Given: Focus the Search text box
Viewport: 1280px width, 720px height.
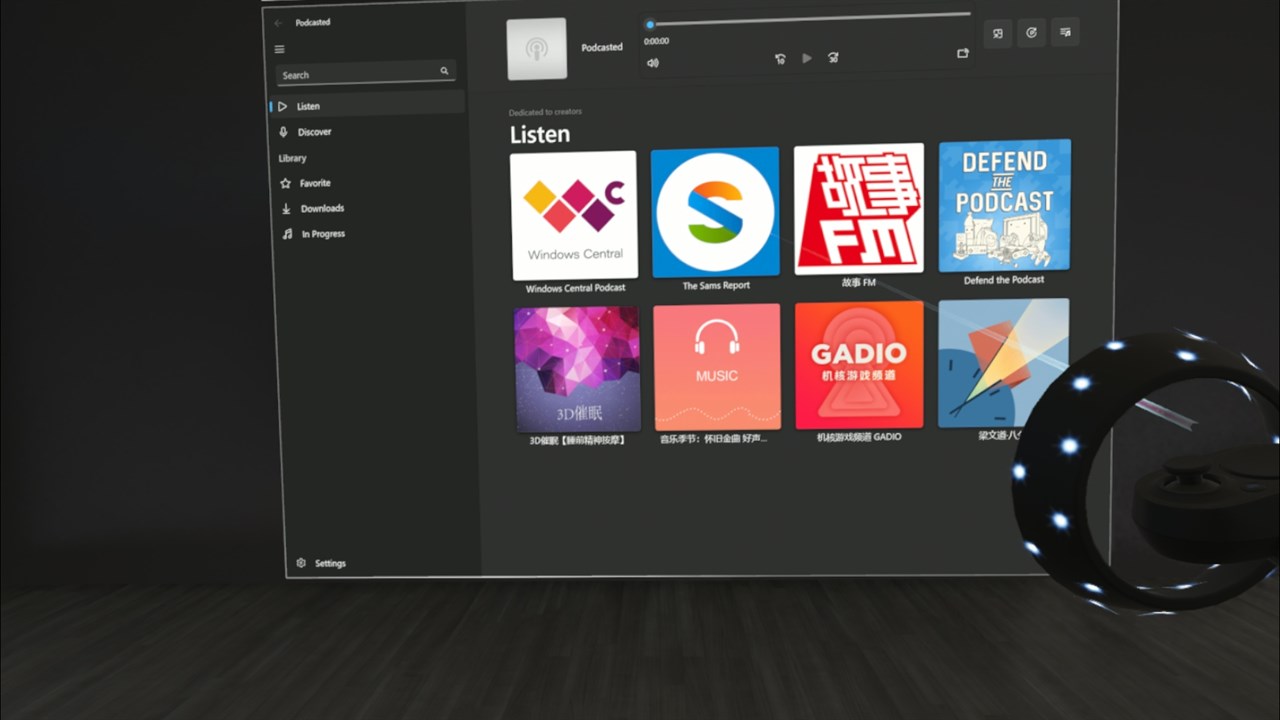Looking at the screenshot, I should point(366,73).
